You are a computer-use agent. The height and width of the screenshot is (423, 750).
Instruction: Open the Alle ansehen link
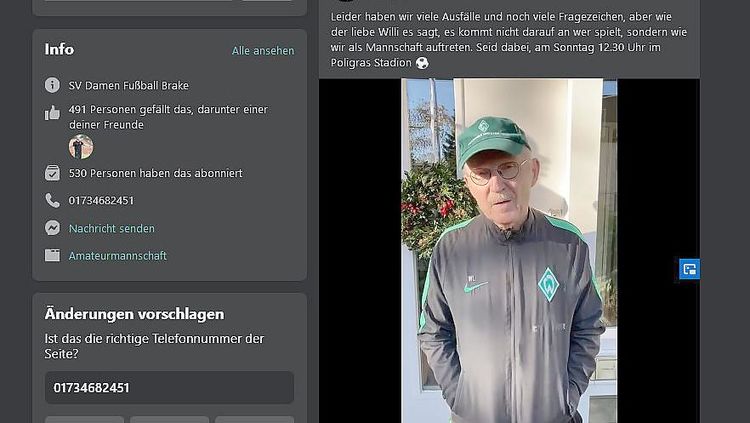pos(263,51)
